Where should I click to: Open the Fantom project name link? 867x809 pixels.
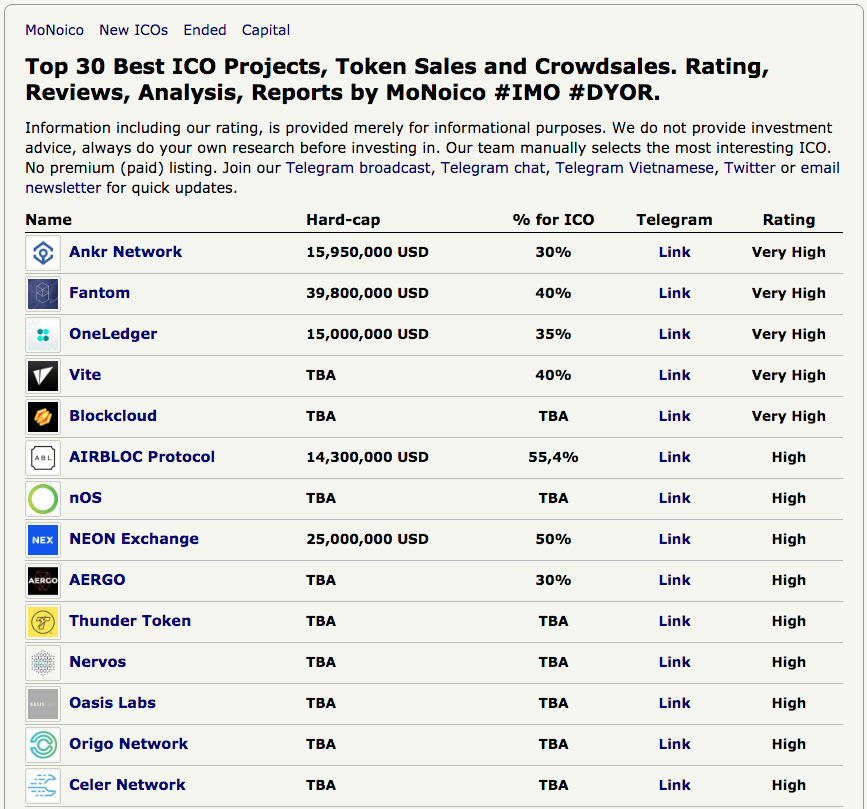tap(100, 293)
